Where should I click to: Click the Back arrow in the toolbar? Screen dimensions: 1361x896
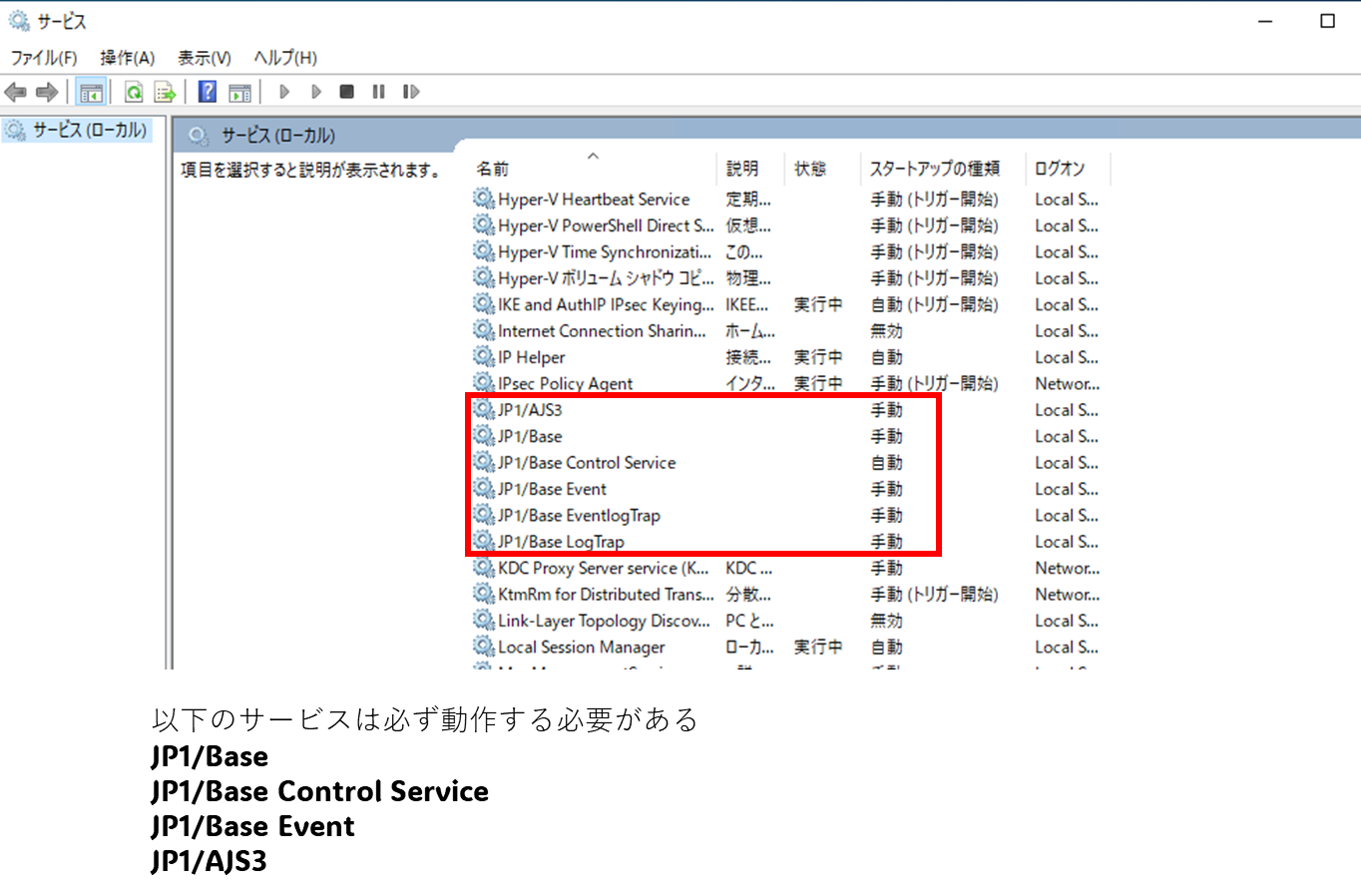(16, 93)
